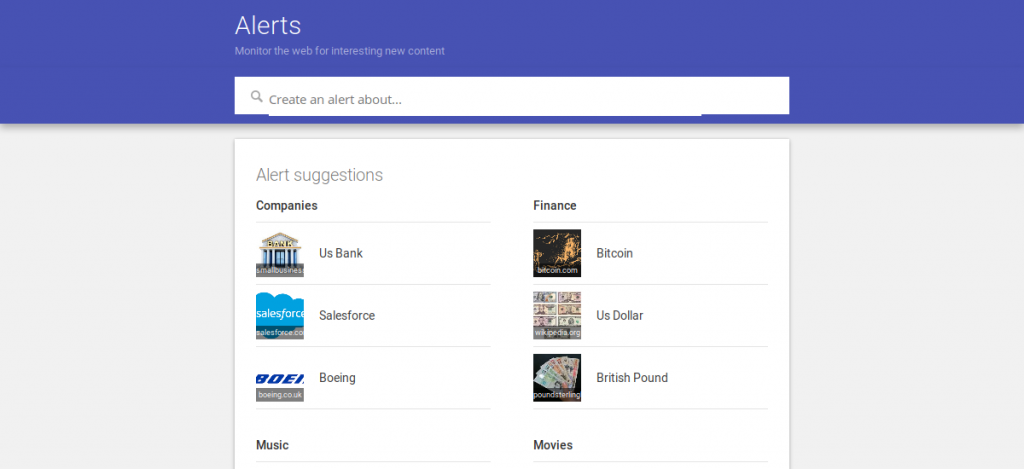
Task: Click the Us Dollar banknotes thumbnail
Action: pyautogui.click(x=557, y=315)
